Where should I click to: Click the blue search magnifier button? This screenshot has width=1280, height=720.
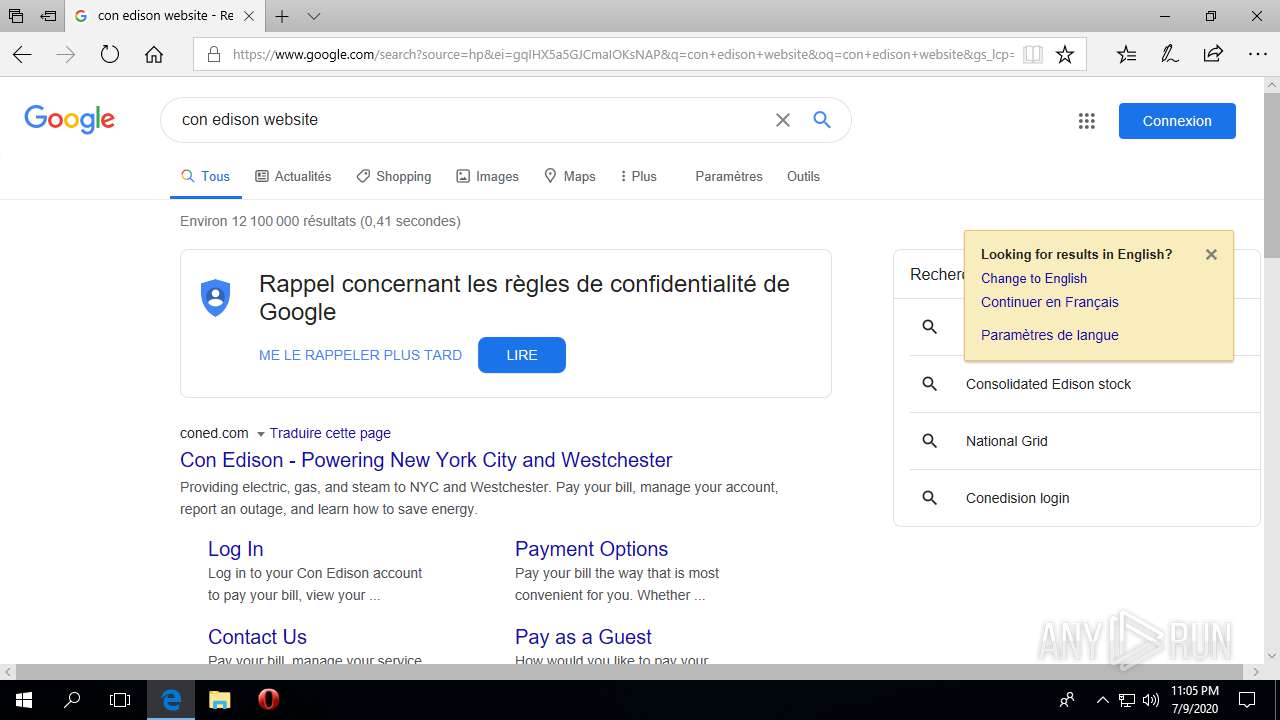(822, 120)
